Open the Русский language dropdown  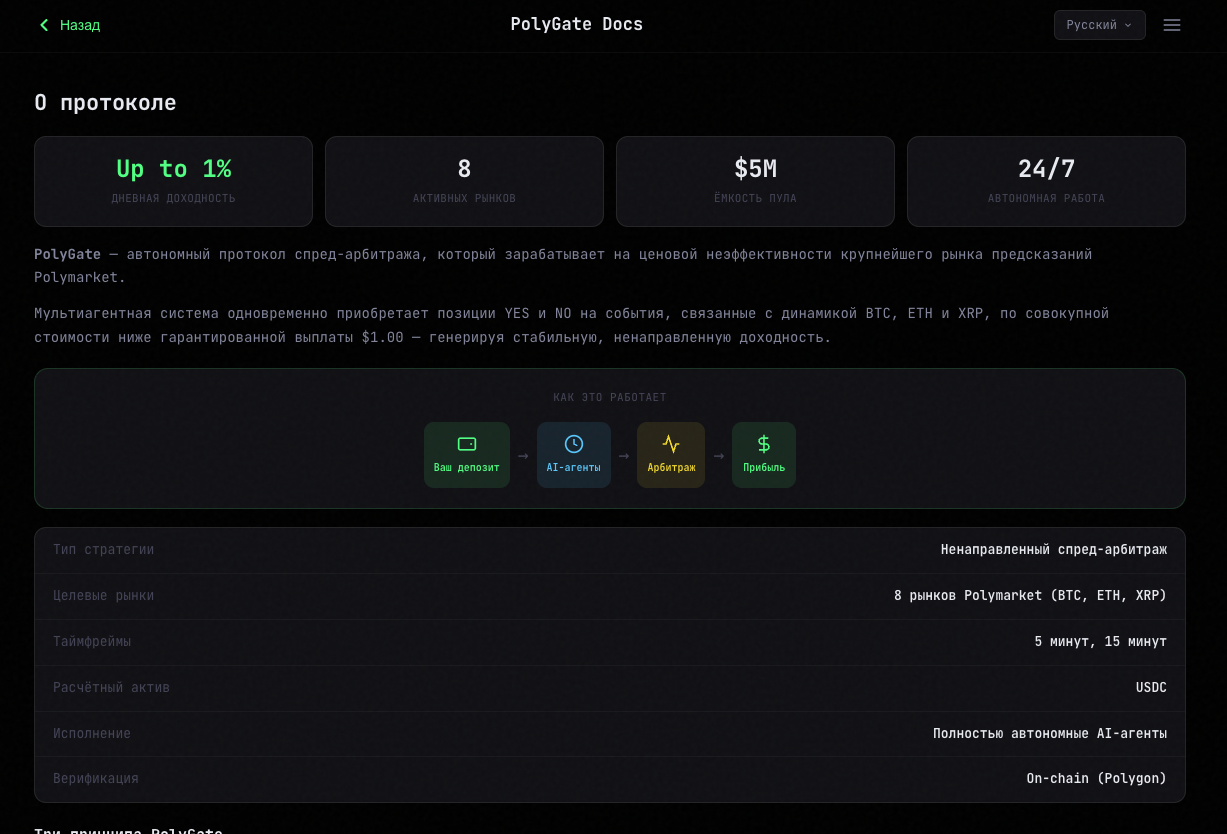1099,25
